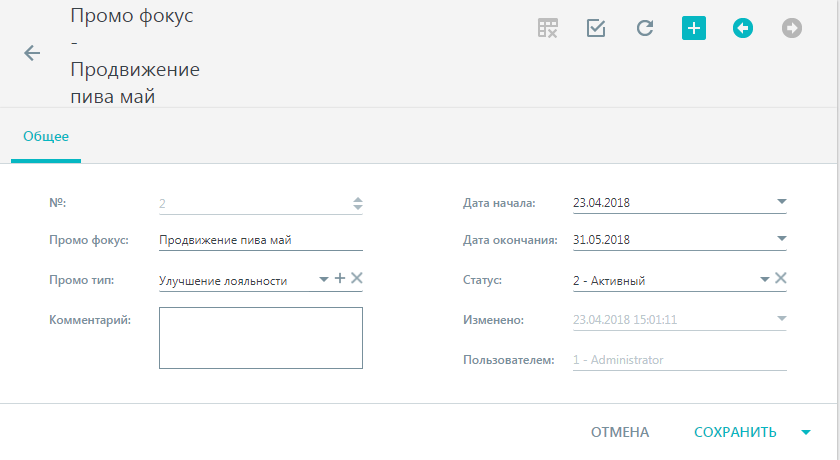
Task: Go to next record via gray arrow
Action: tap(791, 28)
